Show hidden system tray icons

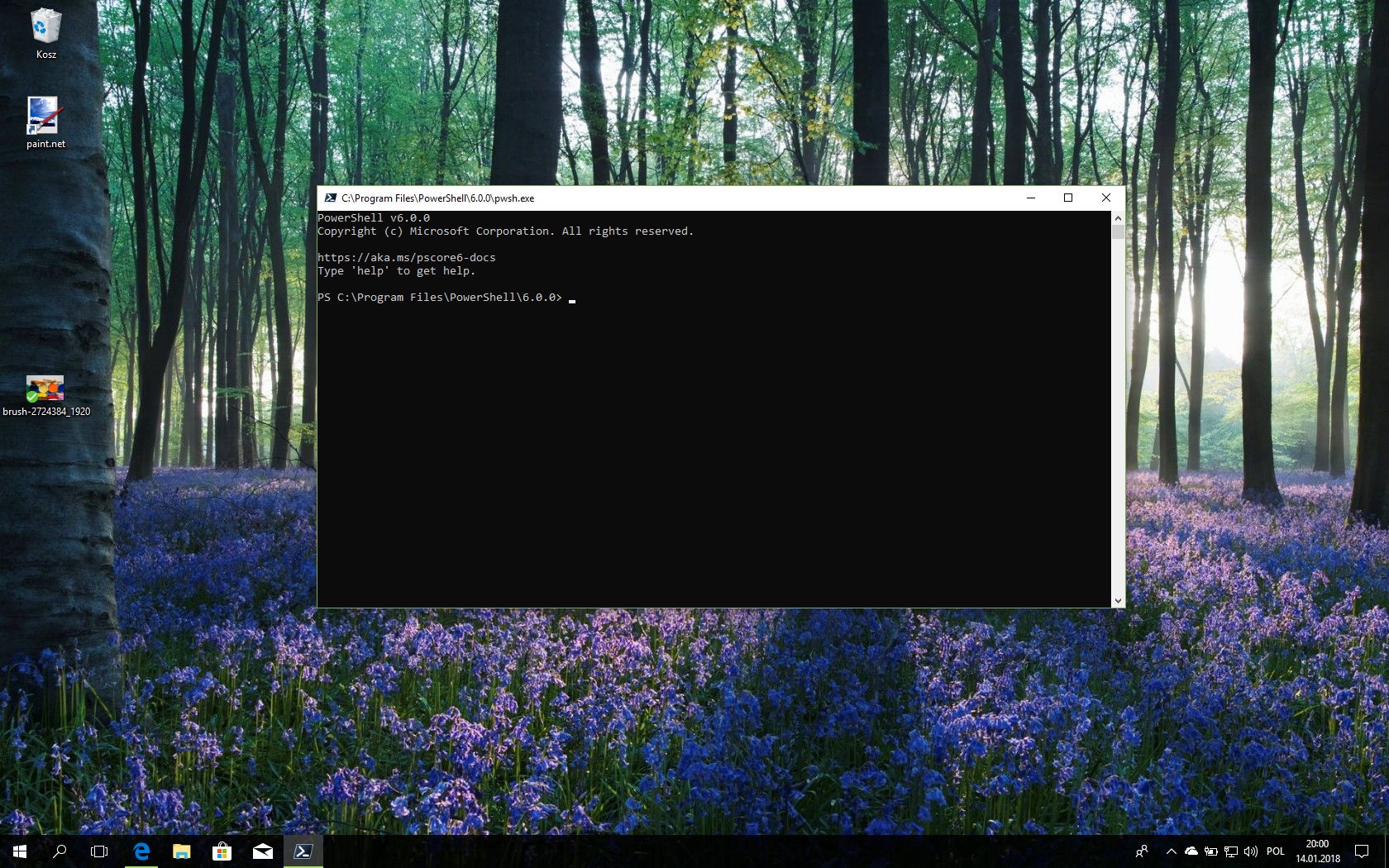point(1171,851)
